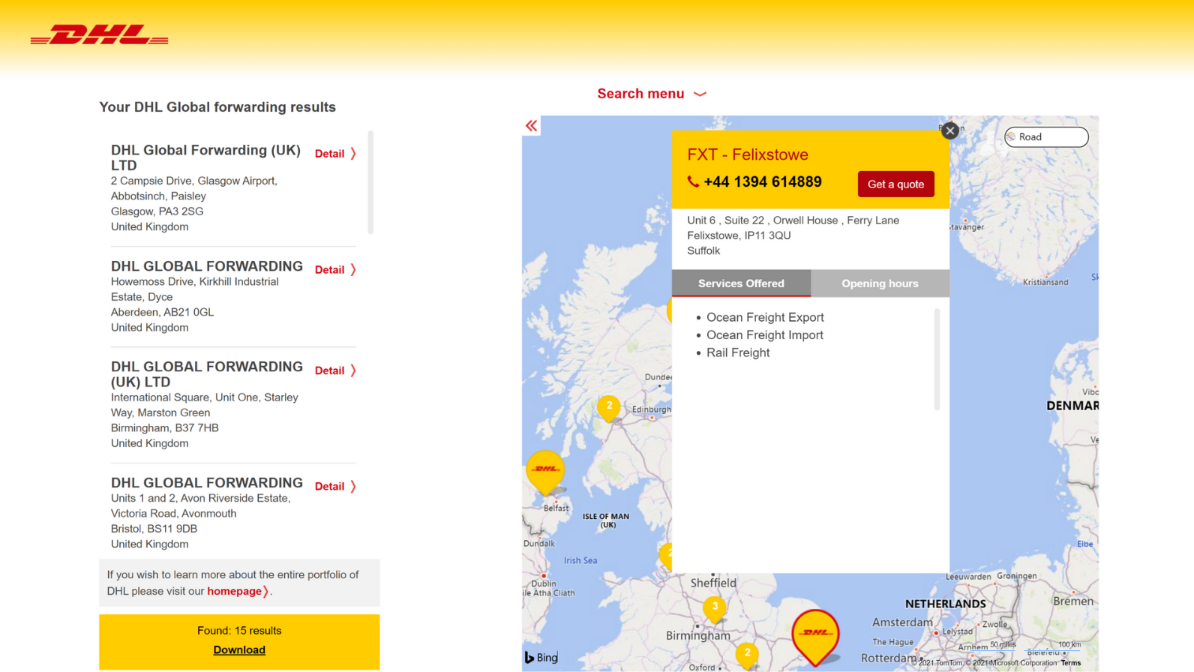Switch to the Opening hours tab
1194x672 pixels.
[880, 283]
